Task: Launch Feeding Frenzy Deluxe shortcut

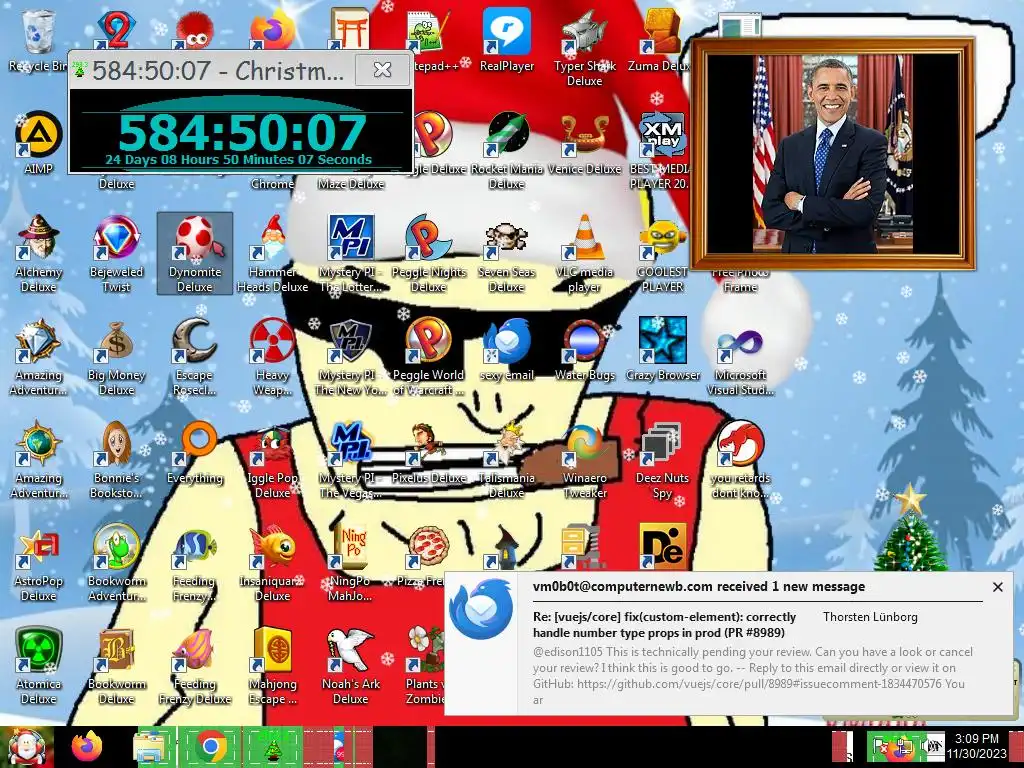Action: (195, 666)
